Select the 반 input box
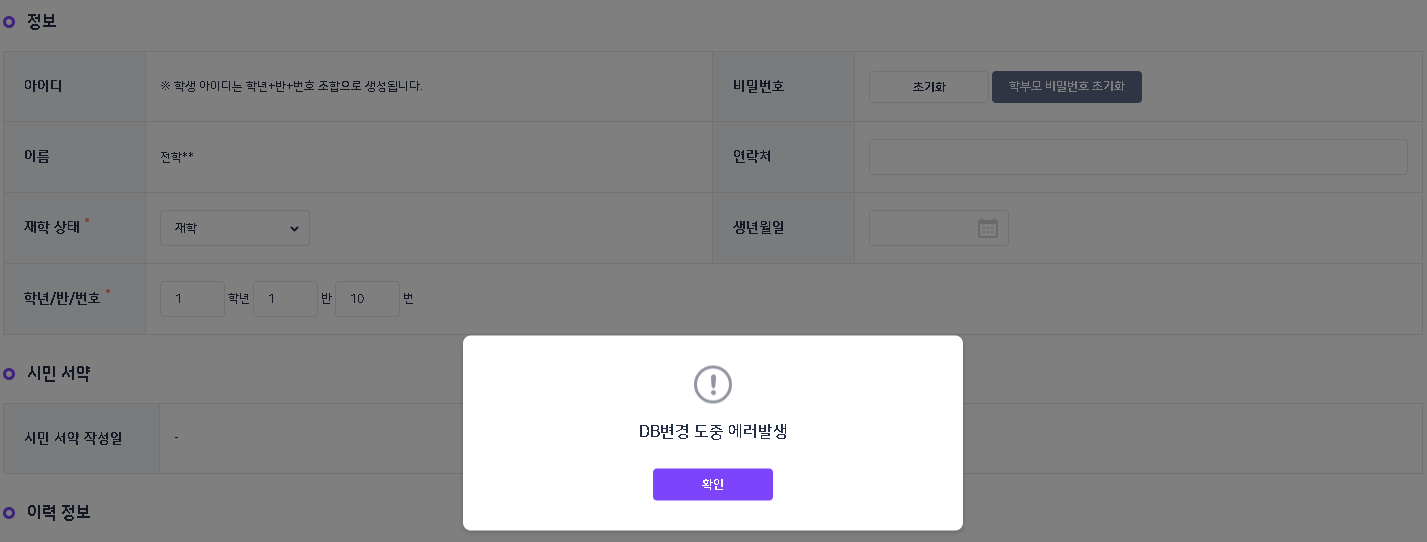This screenshot has width=1427, height=542. [x=285, y=299]
